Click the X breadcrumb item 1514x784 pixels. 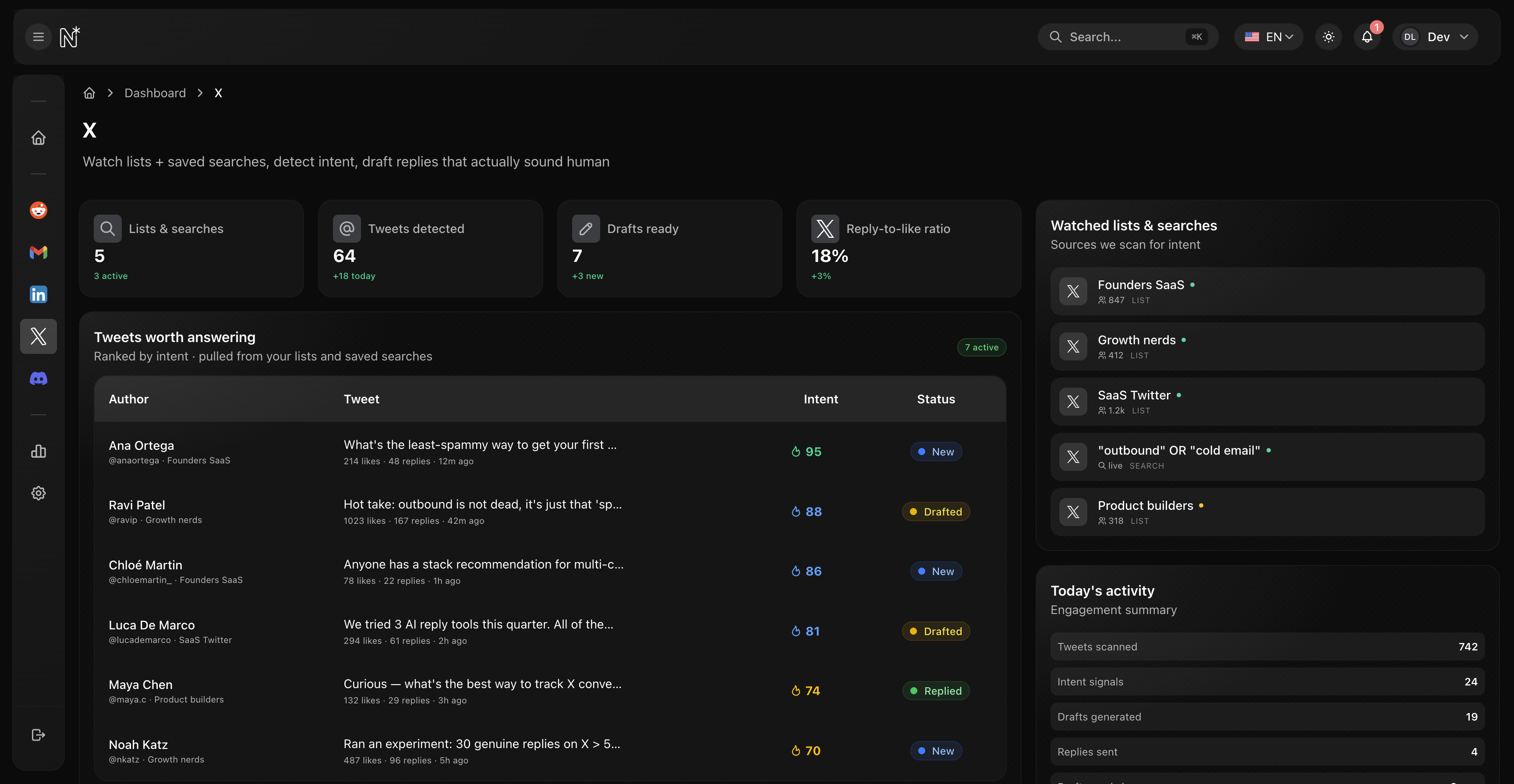pyautogui.click(x=218, y=93)
